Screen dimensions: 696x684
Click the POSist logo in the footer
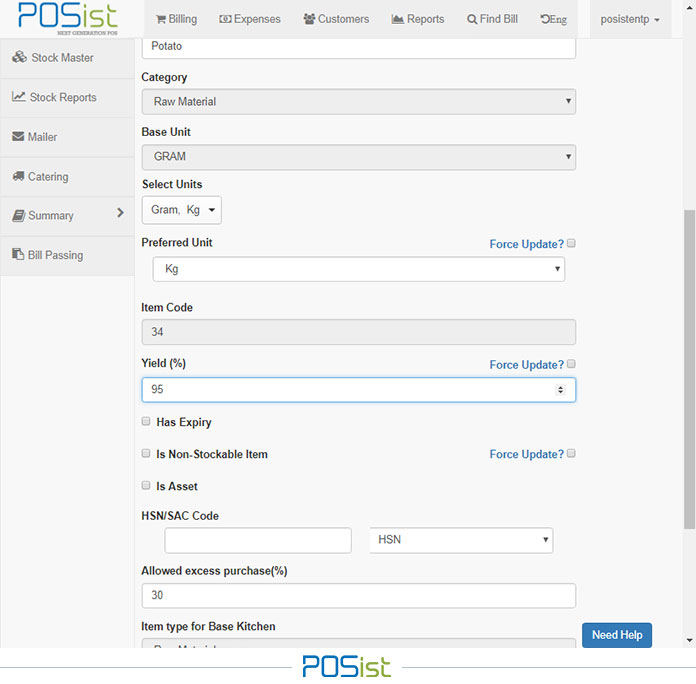point(347,666)
